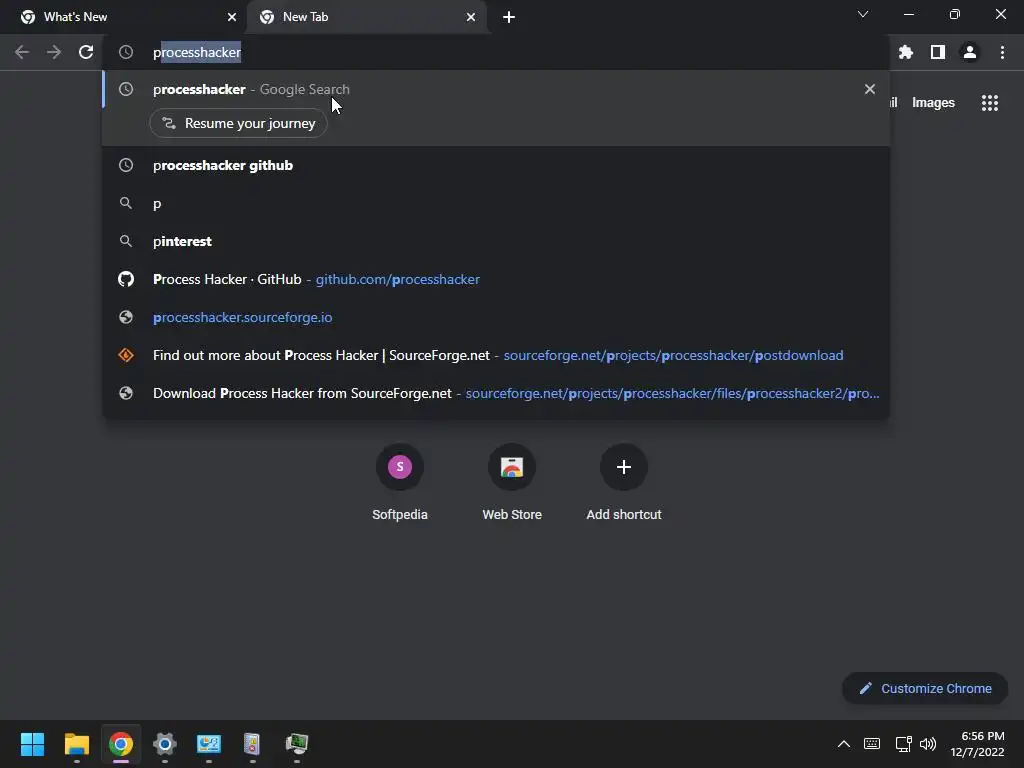Open the green monitor icon in the taskbar
The height and width of the screenshot is (768, 1024).
(x=297, y=744)
